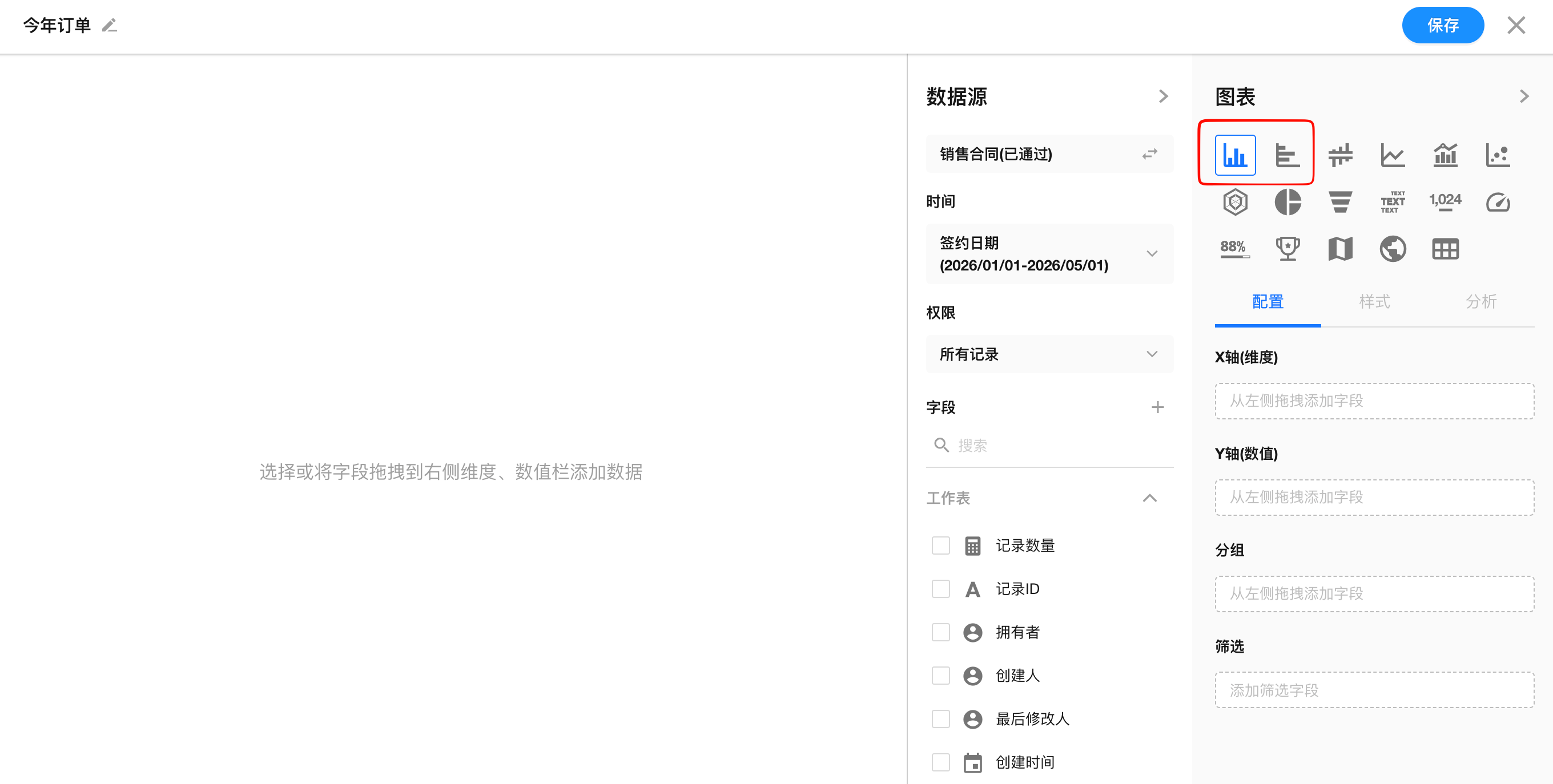Tick the 拥有者 field checkbox
This screenshot has height=784, width=1553.
(x=940, y=632)
